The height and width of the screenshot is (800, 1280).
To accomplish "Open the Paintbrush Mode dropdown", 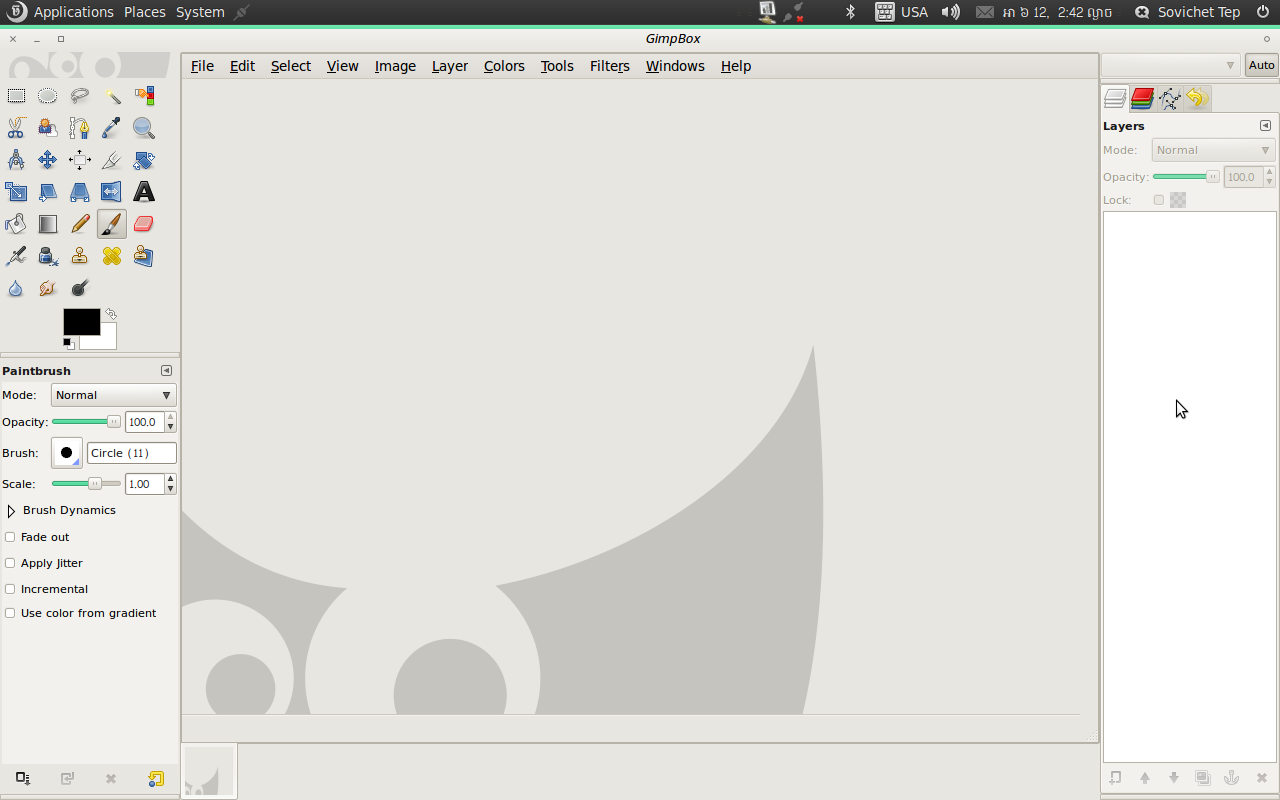I will (x=113, y=395).
